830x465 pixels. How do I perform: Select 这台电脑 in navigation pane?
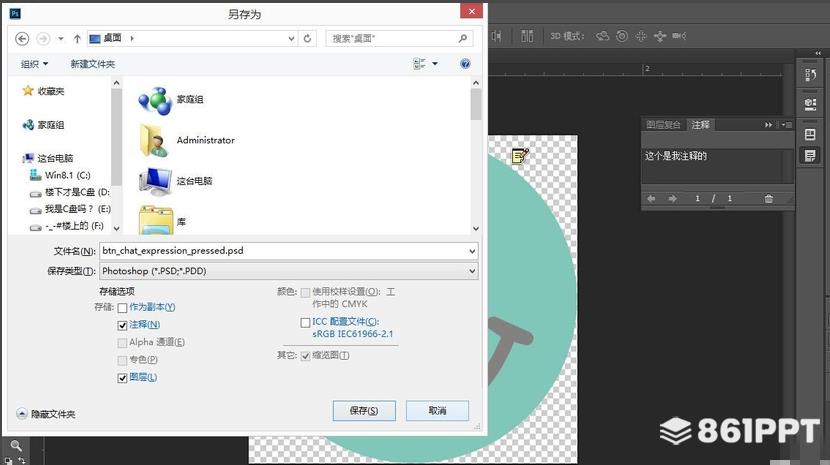tap(48, 158)
